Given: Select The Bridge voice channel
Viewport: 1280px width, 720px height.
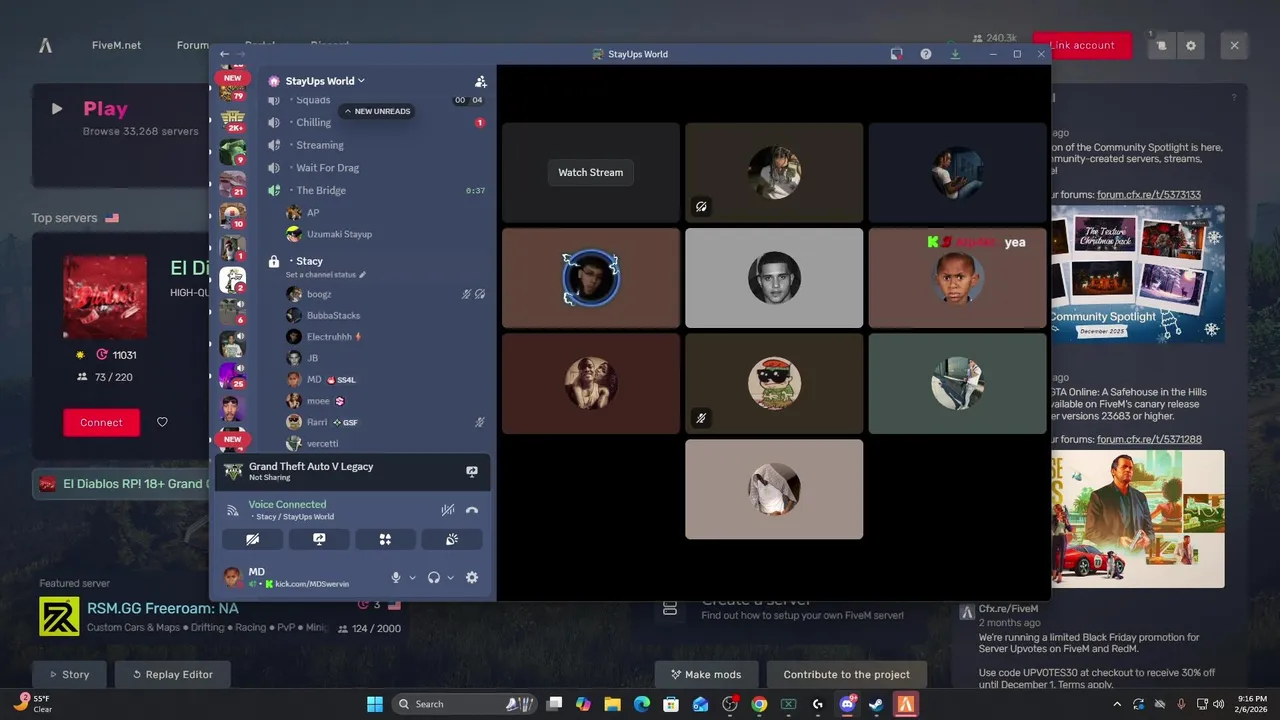Looking at the screenshot, I should click(x=376, y=190).
